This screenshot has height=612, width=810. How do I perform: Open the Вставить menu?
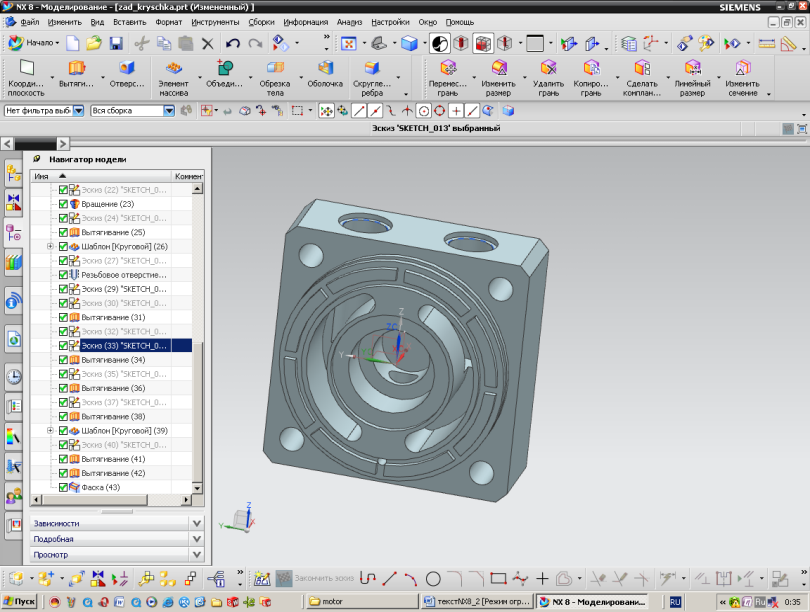(x=129, y=21)
